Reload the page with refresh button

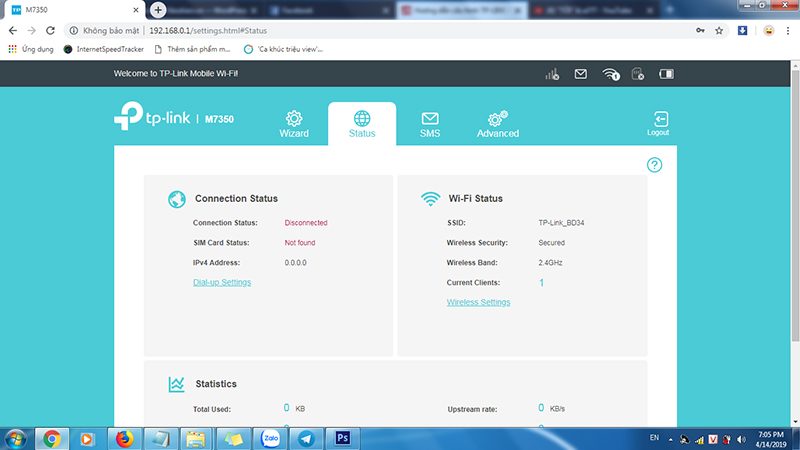click(x=50, y=31)
